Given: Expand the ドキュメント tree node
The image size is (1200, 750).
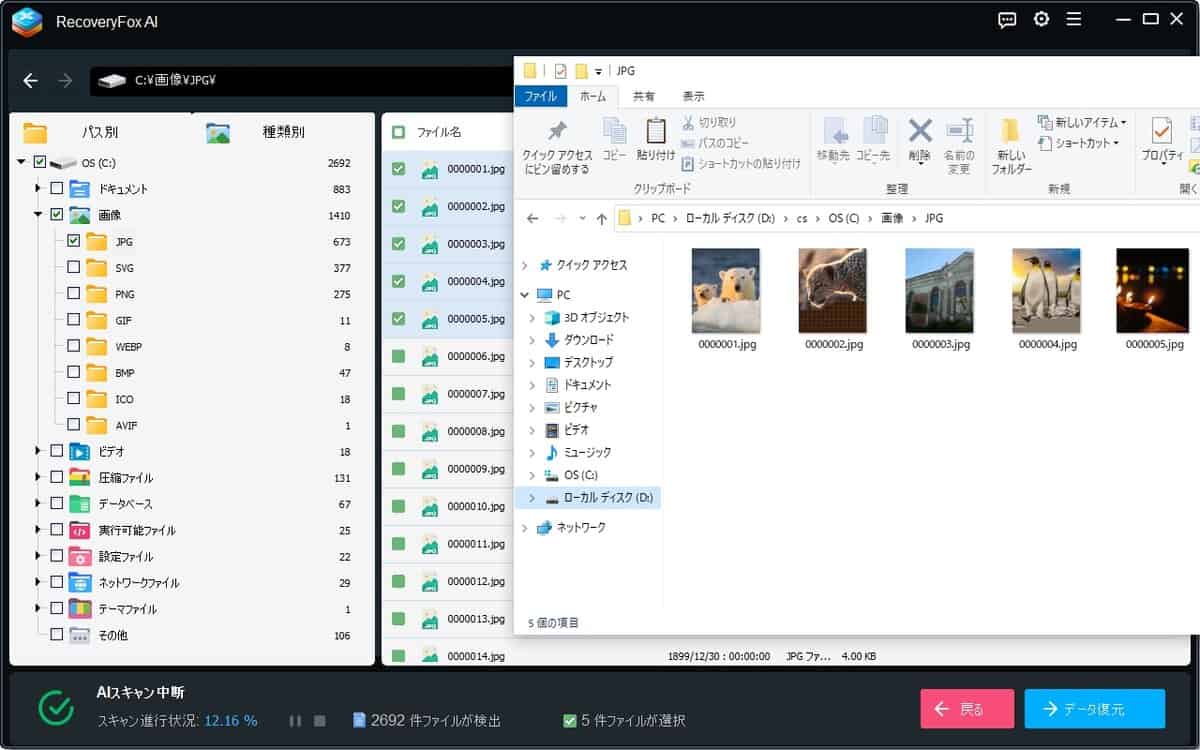Looking at the screenshot, I should tap(38, 188).
